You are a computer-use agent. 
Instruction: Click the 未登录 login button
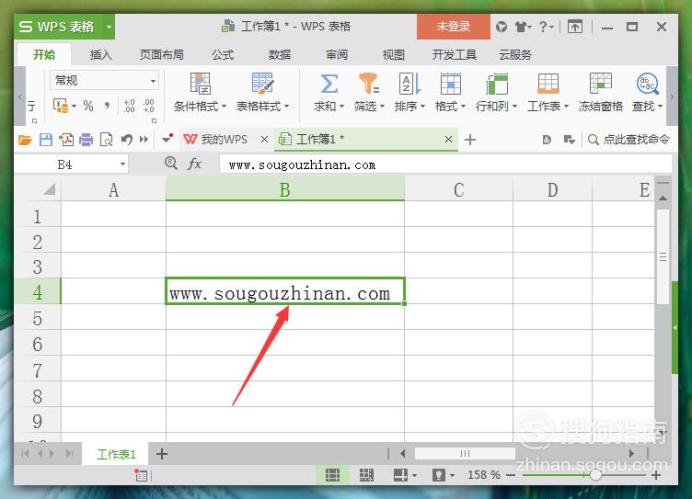[x=453, y=26]
